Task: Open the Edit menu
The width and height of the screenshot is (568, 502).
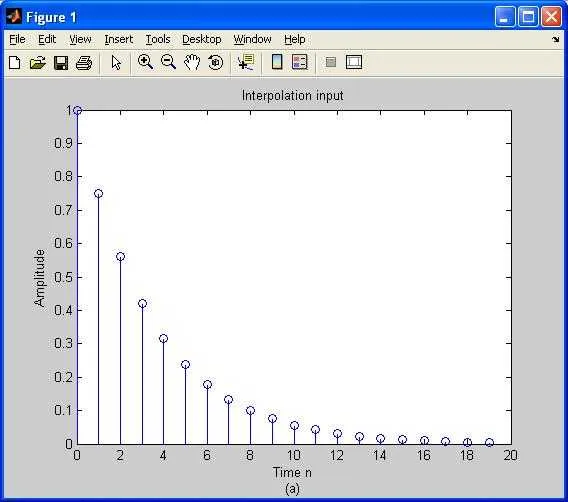Action: tap(47, 39)
